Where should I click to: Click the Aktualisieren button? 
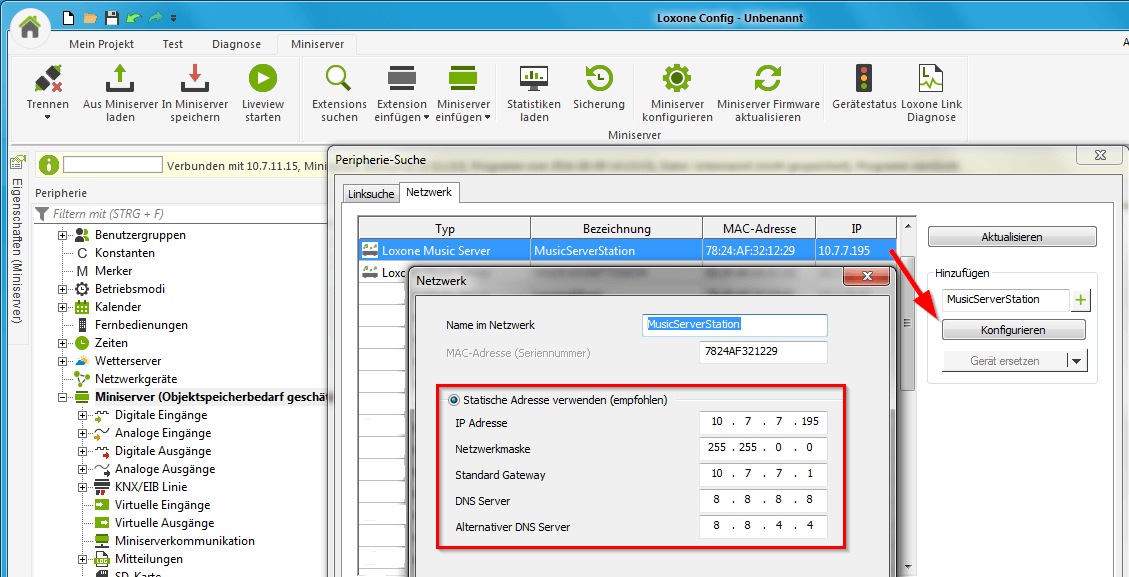point(1012,237)
